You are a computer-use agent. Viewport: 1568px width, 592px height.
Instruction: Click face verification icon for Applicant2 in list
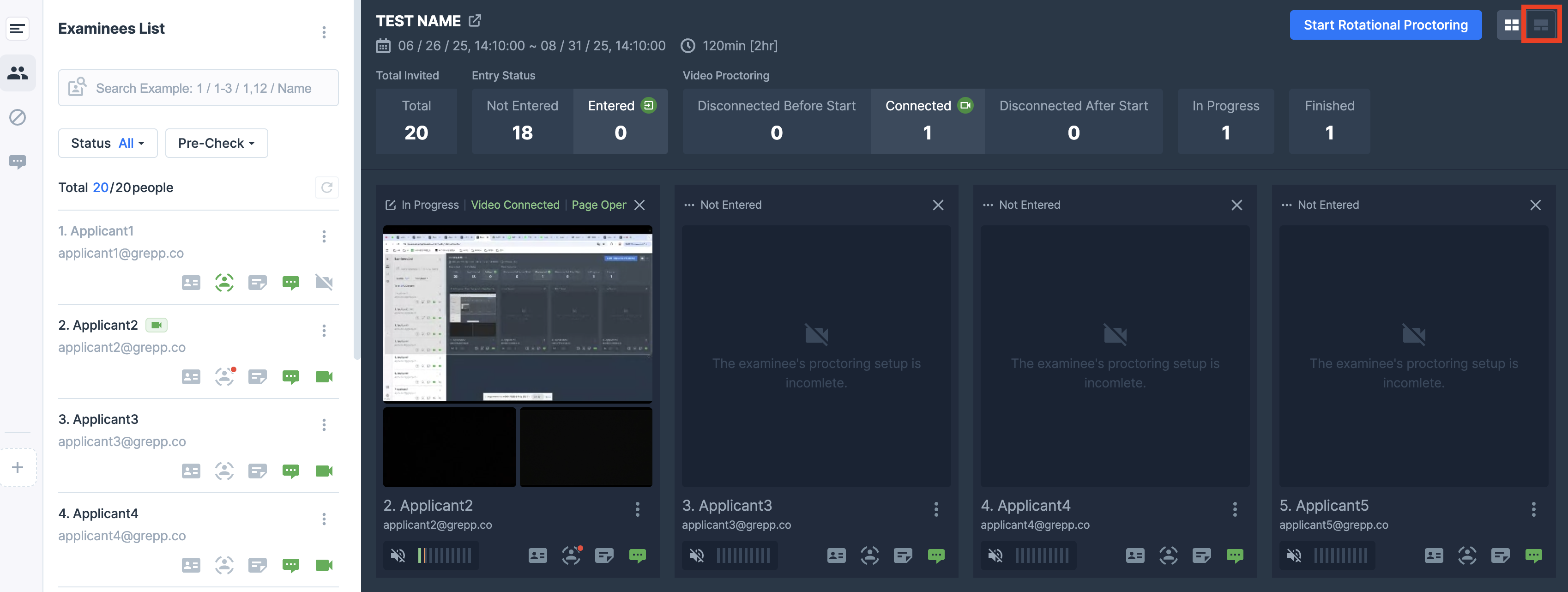coord(224,376)
